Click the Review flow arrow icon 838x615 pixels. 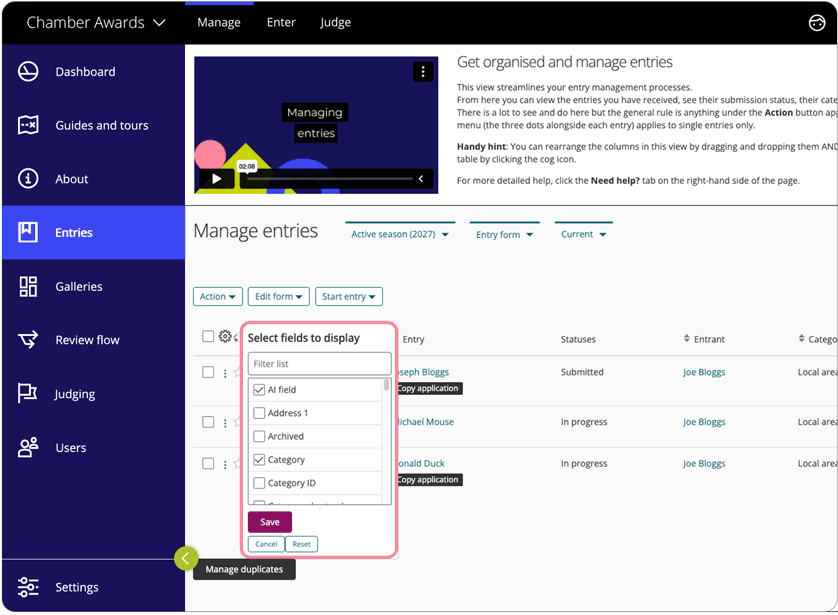pyautogui.click(x=28, y=340)
